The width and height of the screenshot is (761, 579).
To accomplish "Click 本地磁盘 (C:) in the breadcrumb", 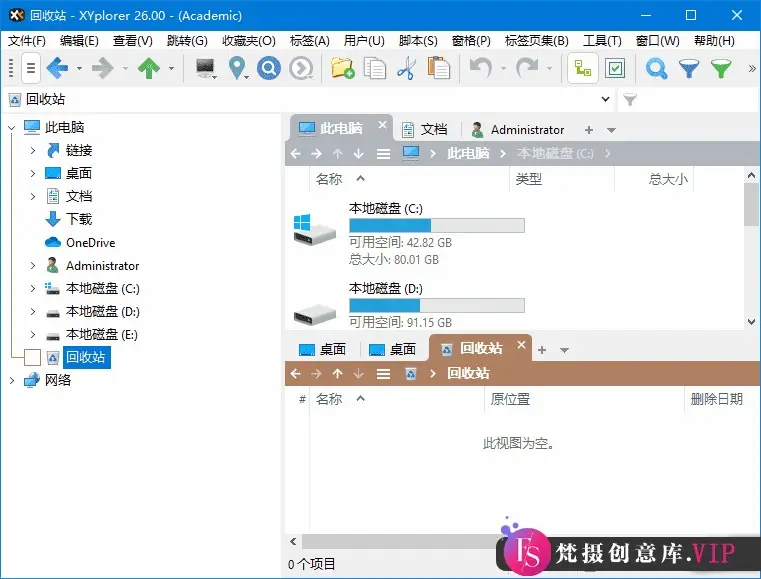I will click(x=555, y=153).
